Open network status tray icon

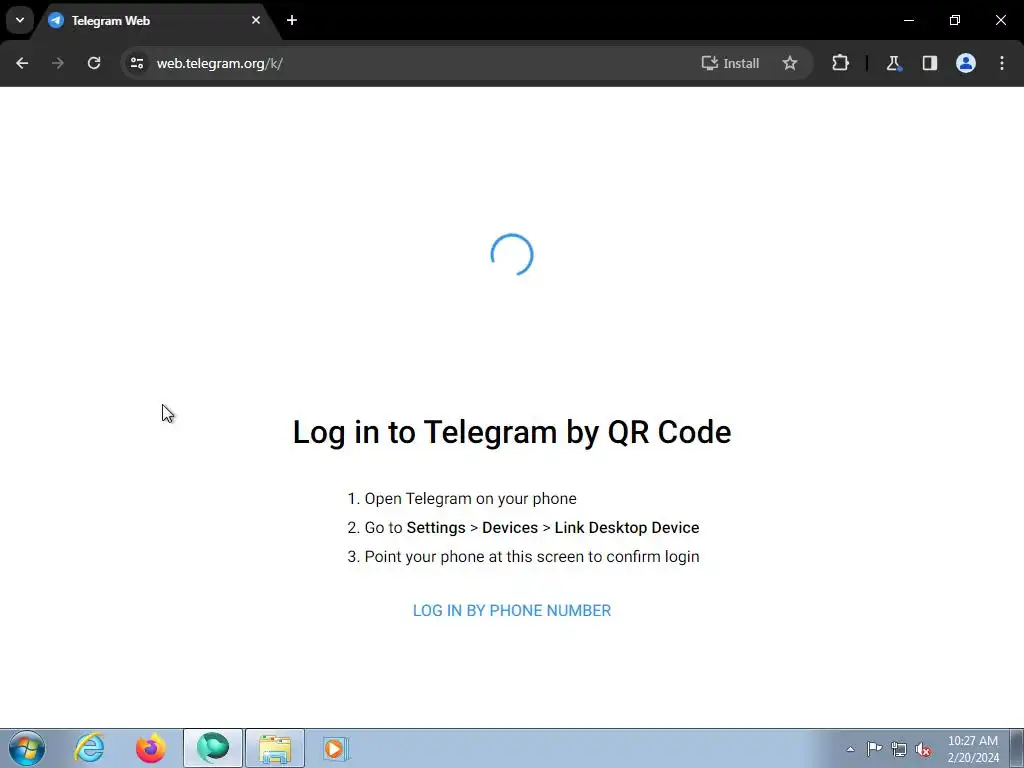[899, 749]
